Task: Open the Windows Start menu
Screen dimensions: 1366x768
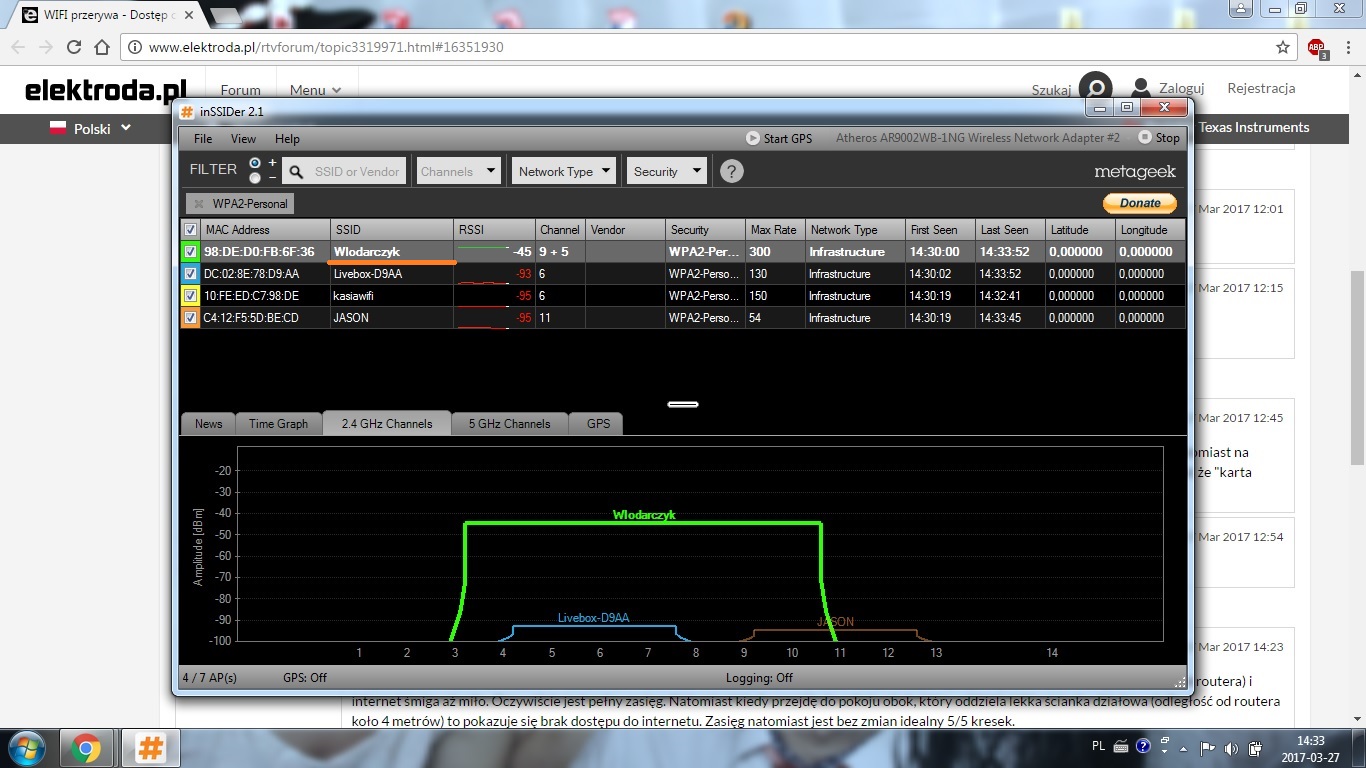Action: (x=26, y=748)
